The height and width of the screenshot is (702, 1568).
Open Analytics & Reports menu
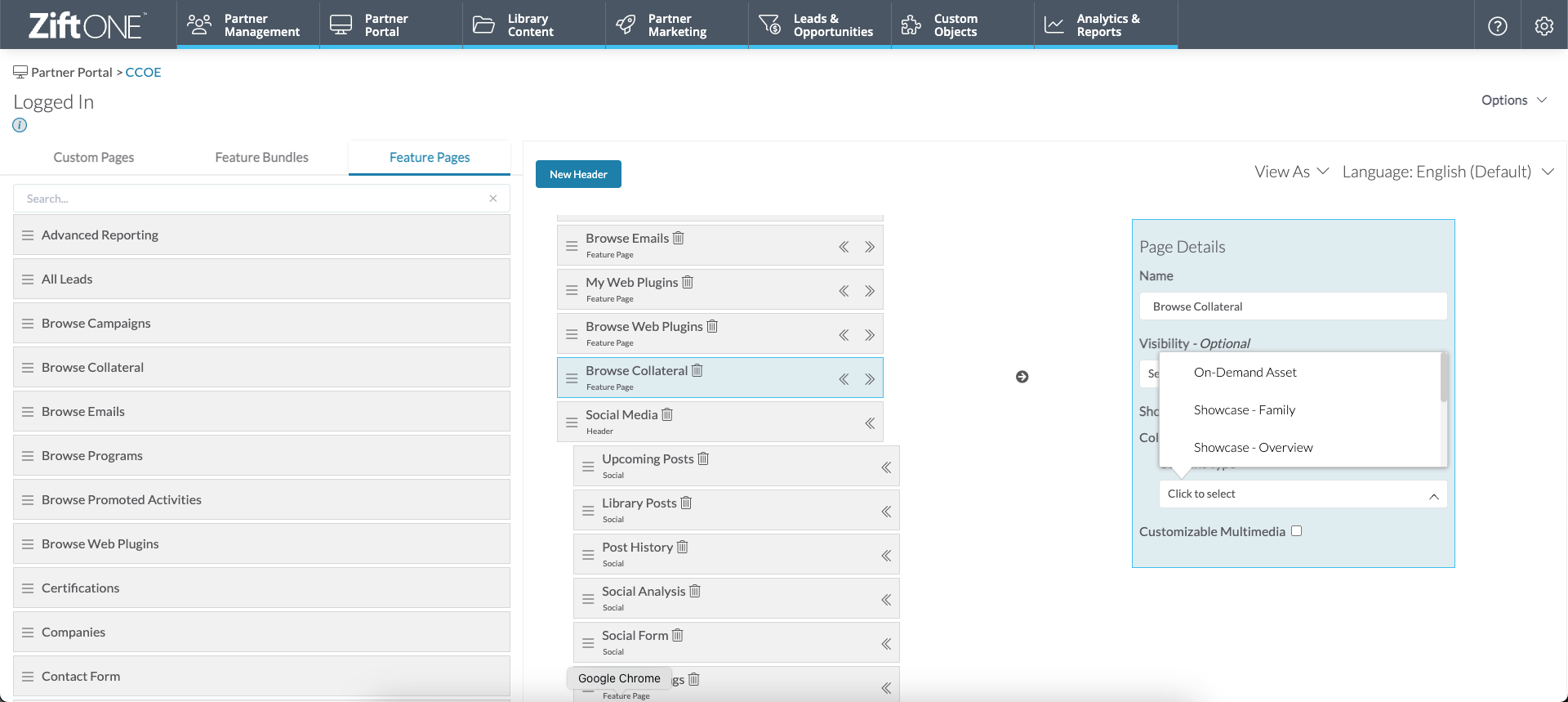click(1106, 25)
